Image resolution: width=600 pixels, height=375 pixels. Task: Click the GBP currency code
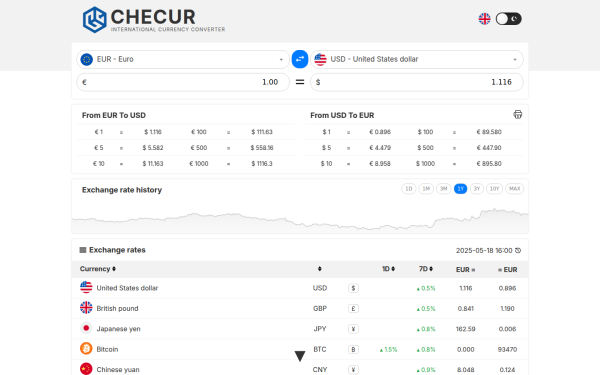[320, 308]
